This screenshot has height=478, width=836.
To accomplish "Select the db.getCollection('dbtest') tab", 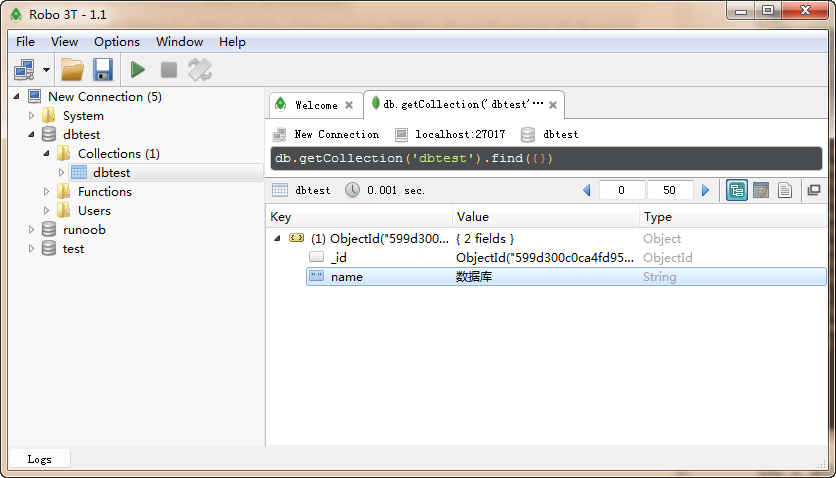I will [x=463, y=104].
